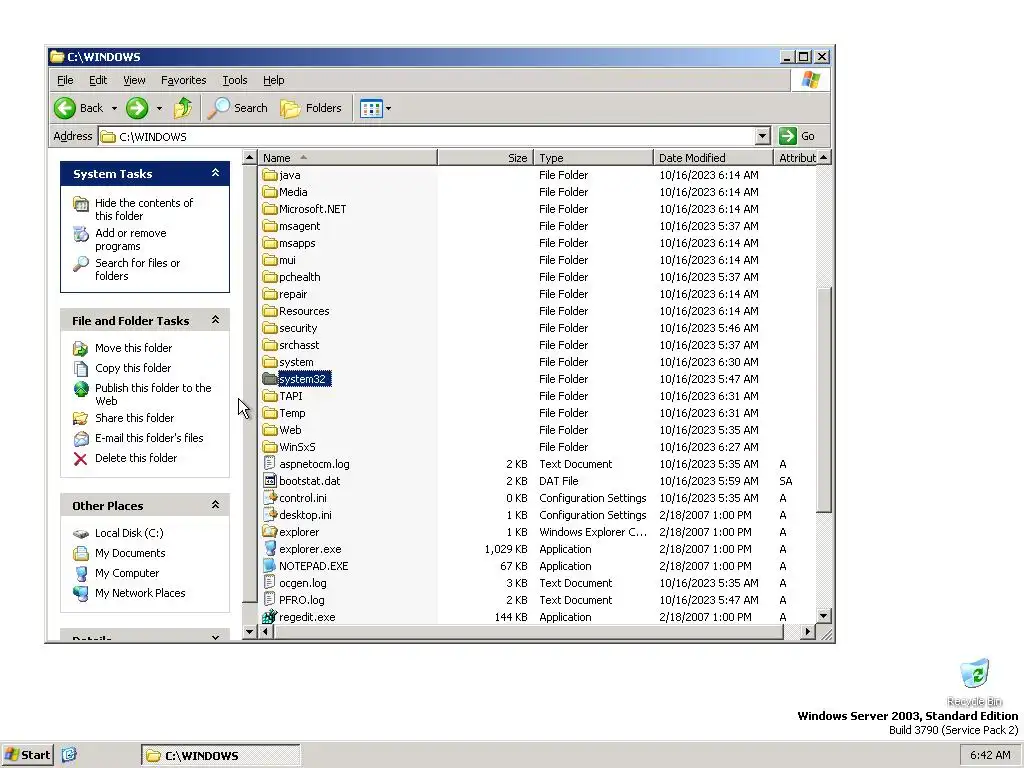The image size is (1024, 768).
Task: Open the Edit menu
Action: point(98,80)
